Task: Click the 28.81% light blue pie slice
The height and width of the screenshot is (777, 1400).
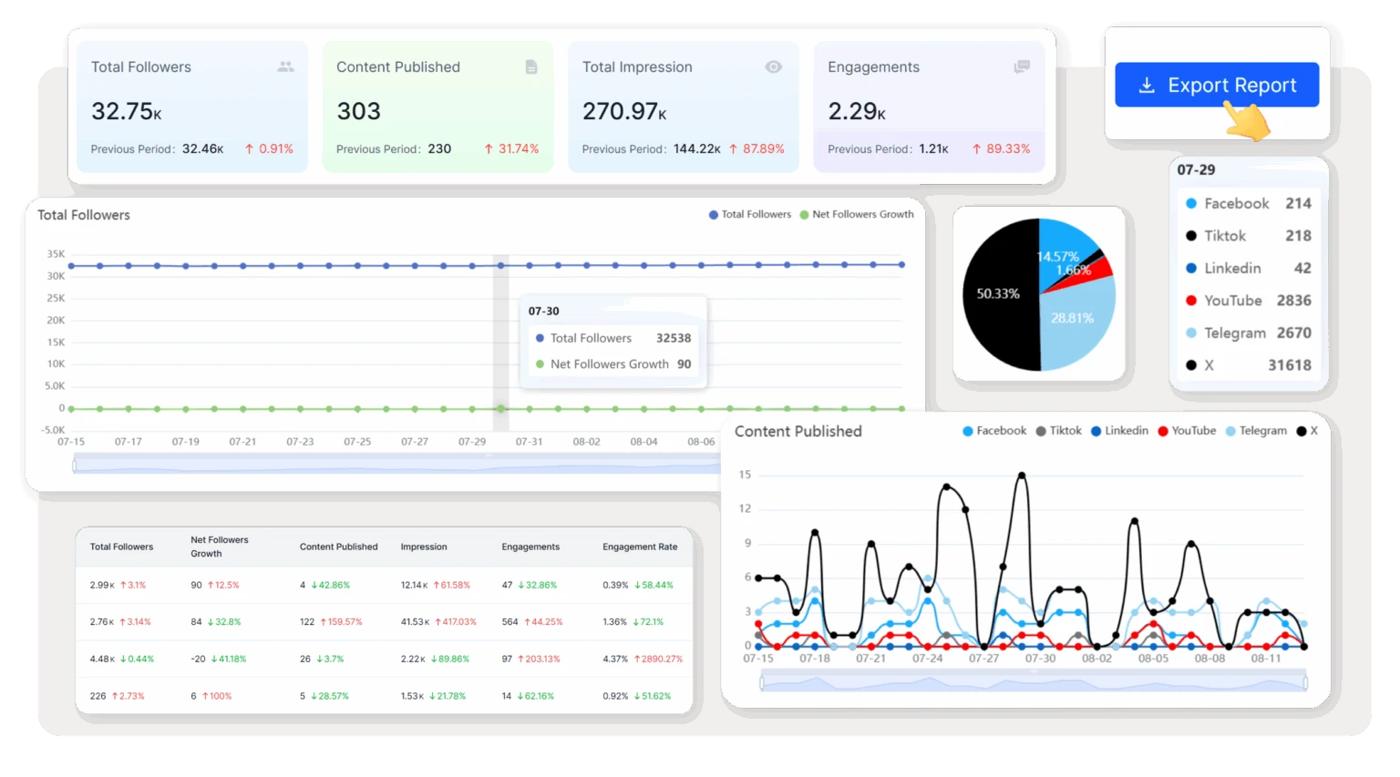Action: [1076, 322]
